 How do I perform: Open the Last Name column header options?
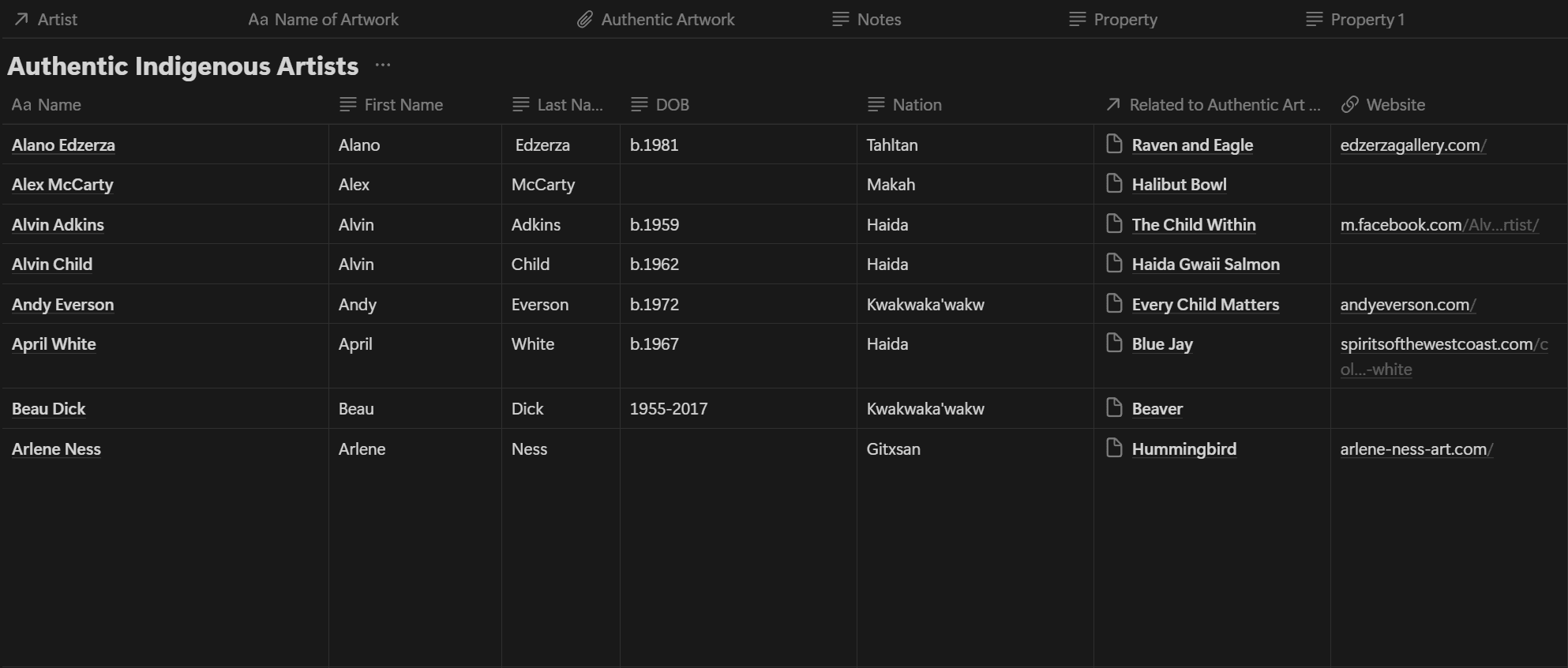click(569, 105)
